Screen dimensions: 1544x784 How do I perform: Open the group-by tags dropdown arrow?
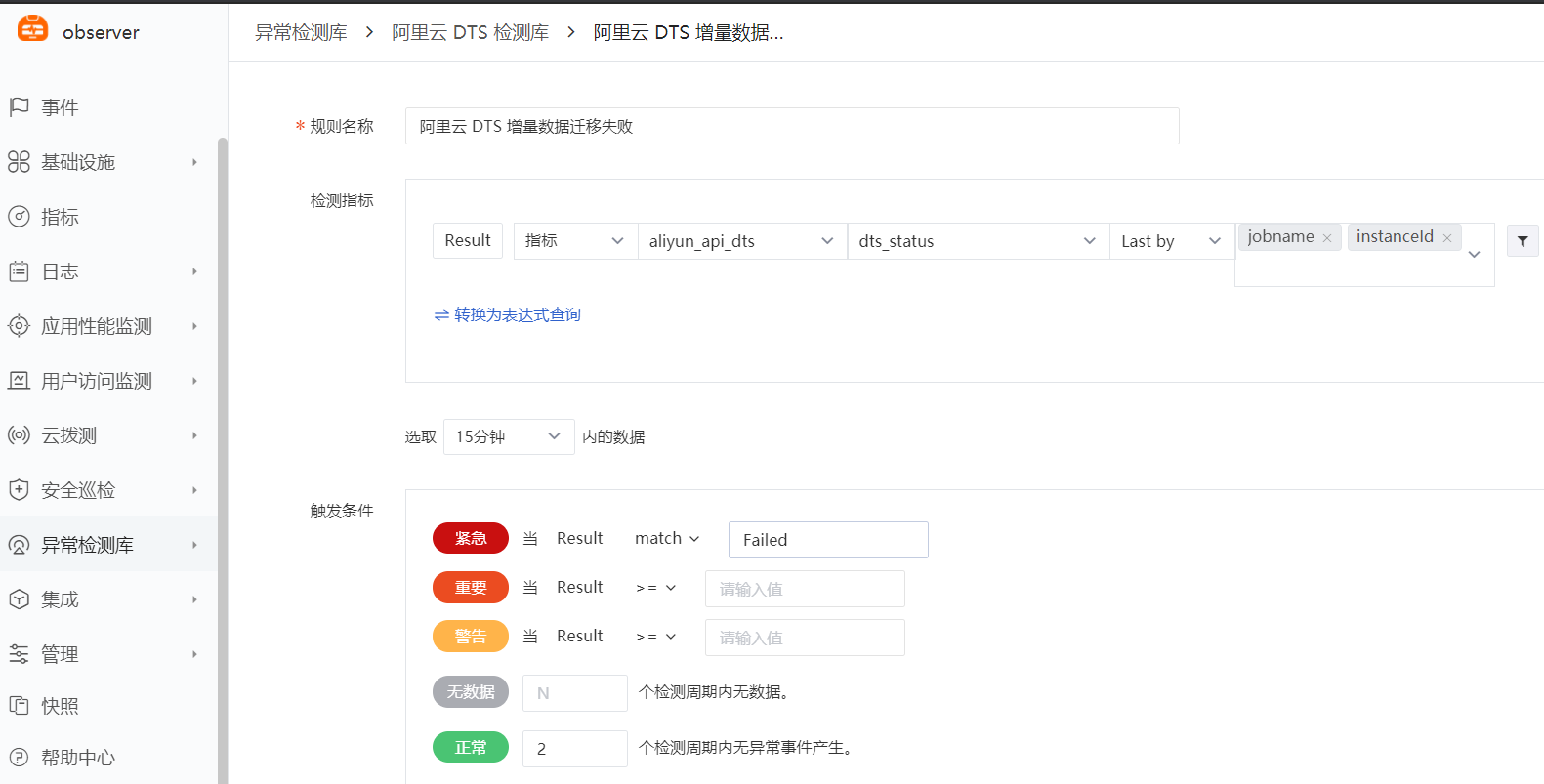pyautogui.click(x=1475, y=255)
